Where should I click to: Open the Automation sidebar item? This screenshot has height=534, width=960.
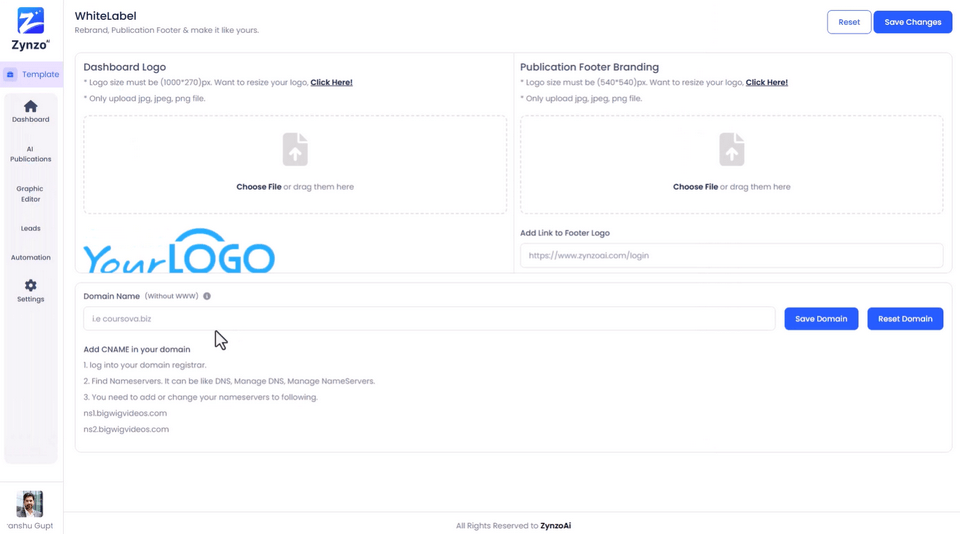(31, 258)
